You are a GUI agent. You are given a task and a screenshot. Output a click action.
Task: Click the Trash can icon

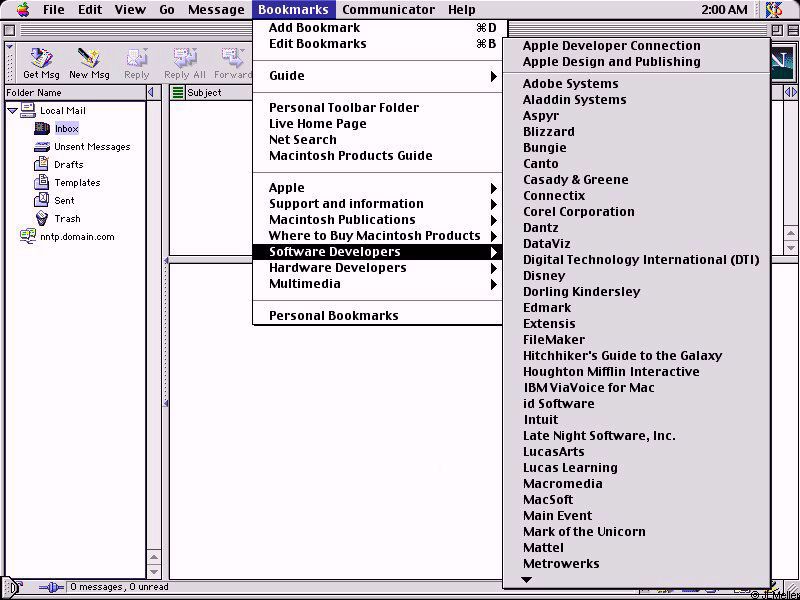(x=42, y=218)
